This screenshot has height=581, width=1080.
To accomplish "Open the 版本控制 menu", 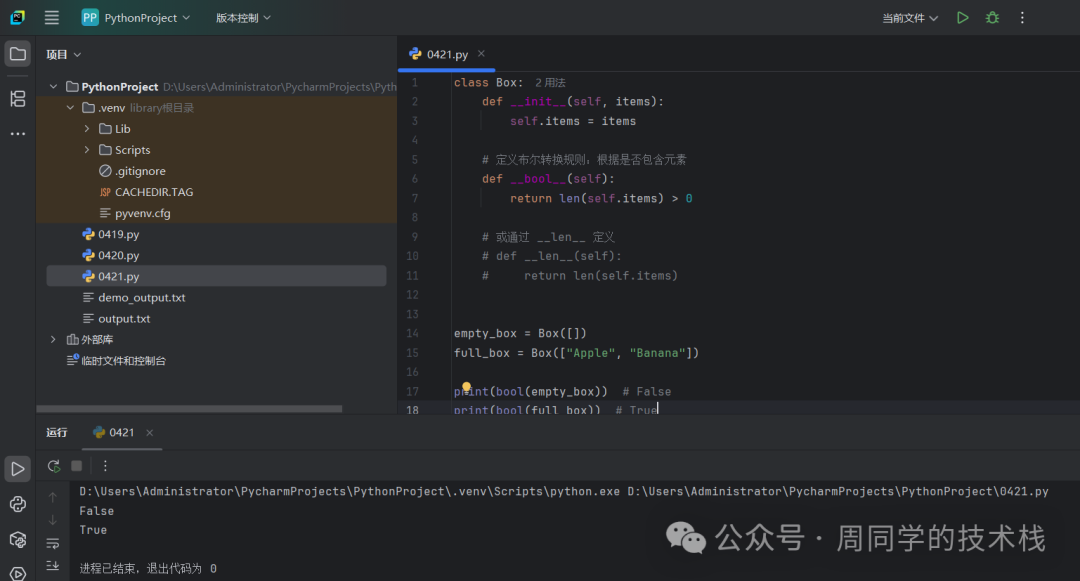I will coord(243,18).
